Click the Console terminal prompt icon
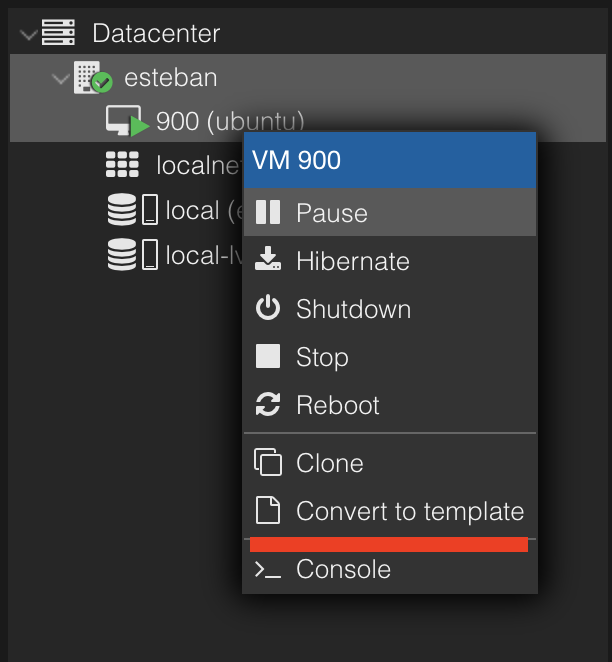Viewport: 612px width, 662px height. pos(268,570)
